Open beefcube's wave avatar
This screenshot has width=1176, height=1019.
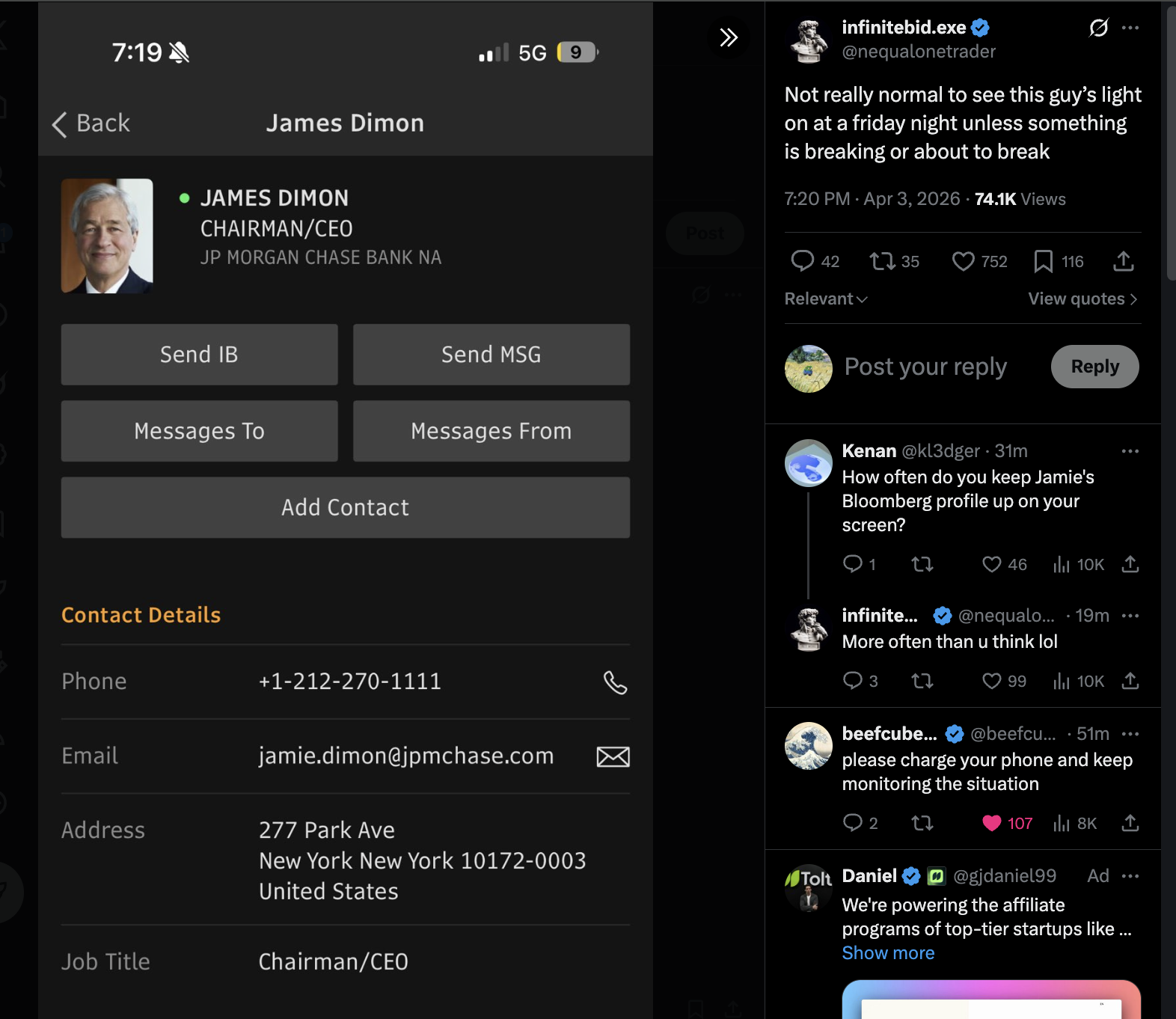click(x=809, y=746)
